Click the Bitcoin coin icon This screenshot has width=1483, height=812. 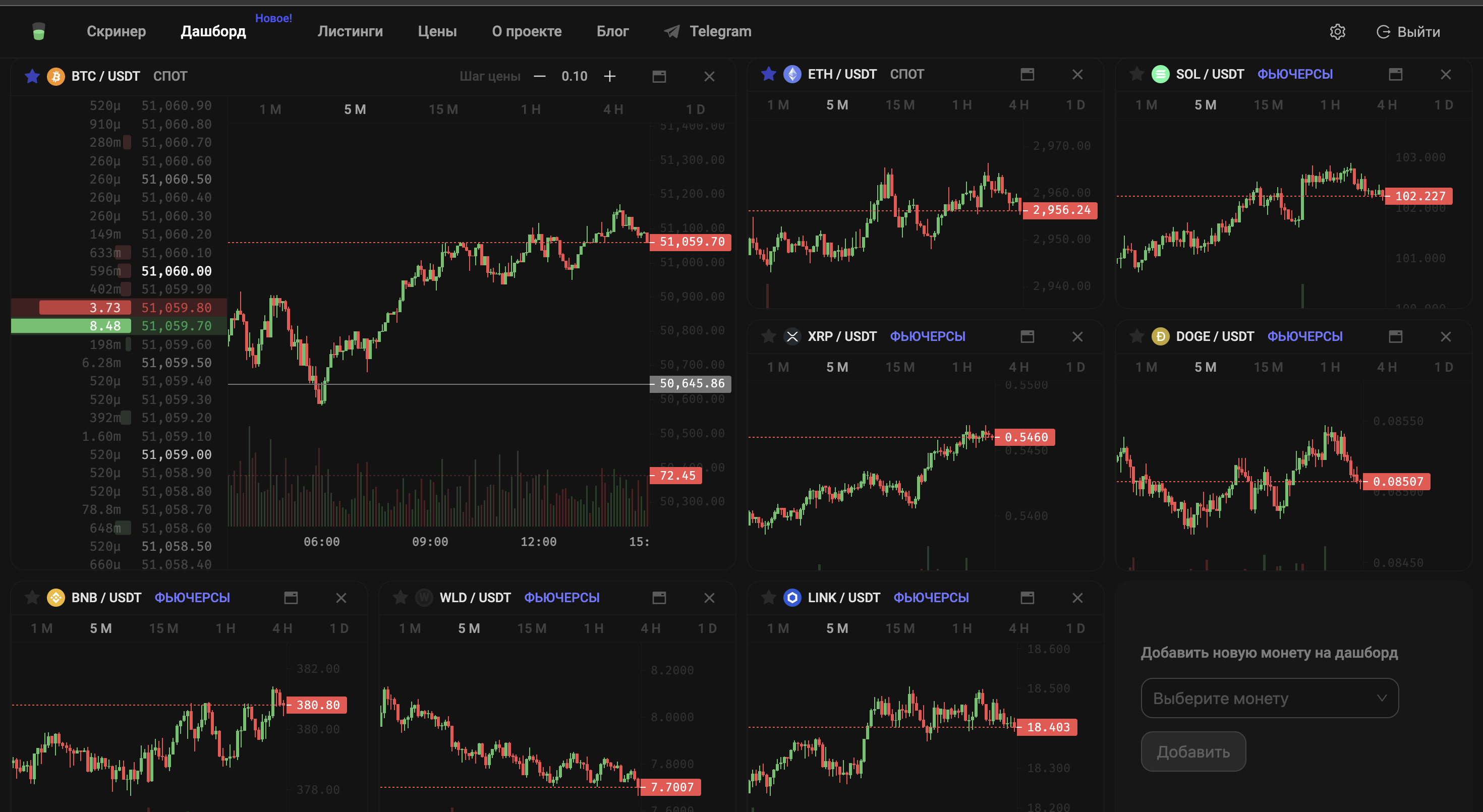coord(56,76)
